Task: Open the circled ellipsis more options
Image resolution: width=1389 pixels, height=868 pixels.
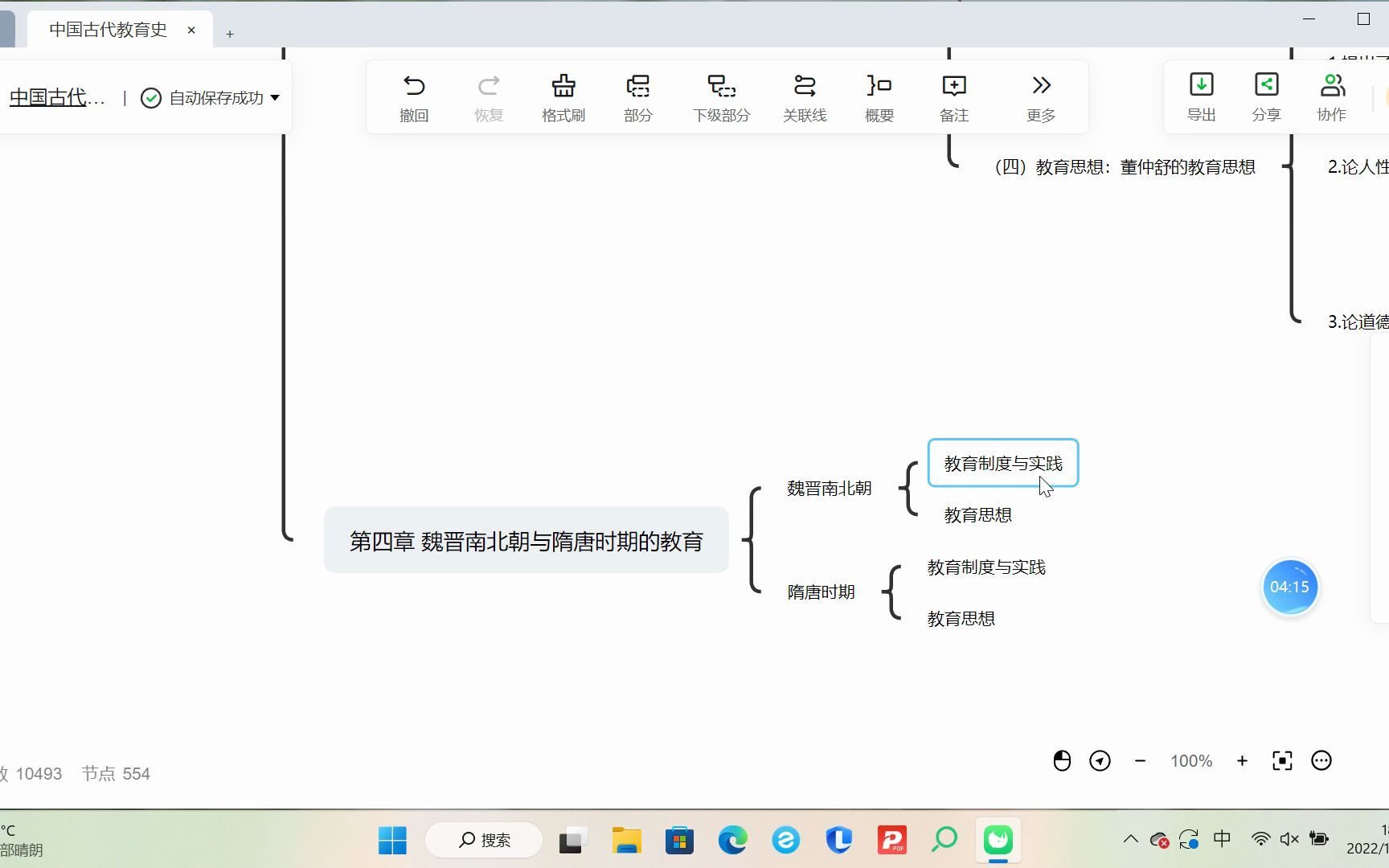Action: [x=1321, y=761]
